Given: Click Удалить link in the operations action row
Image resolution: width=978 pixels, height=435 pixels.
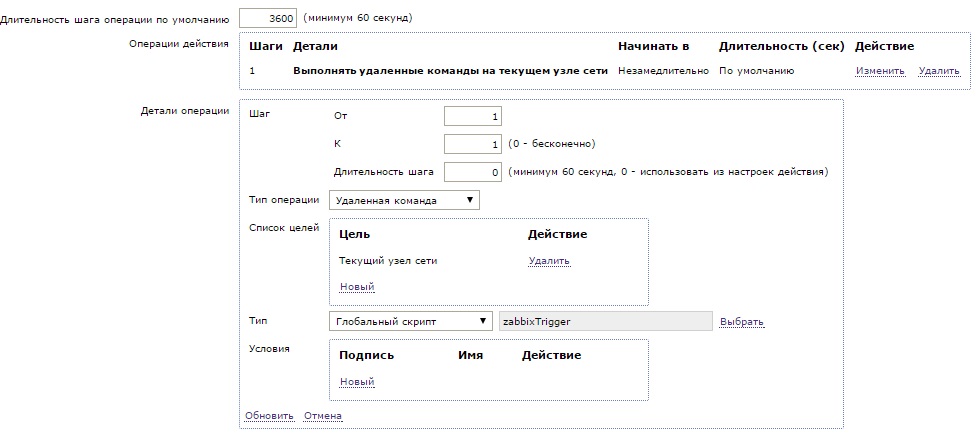Looking at the screenshot, I should (938, 71).
